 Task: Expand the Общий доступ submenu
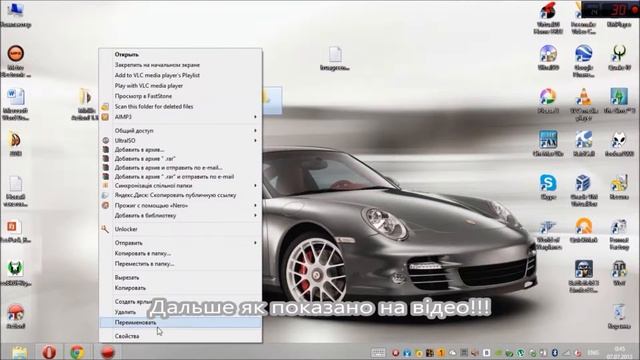(x=180, y=131)
